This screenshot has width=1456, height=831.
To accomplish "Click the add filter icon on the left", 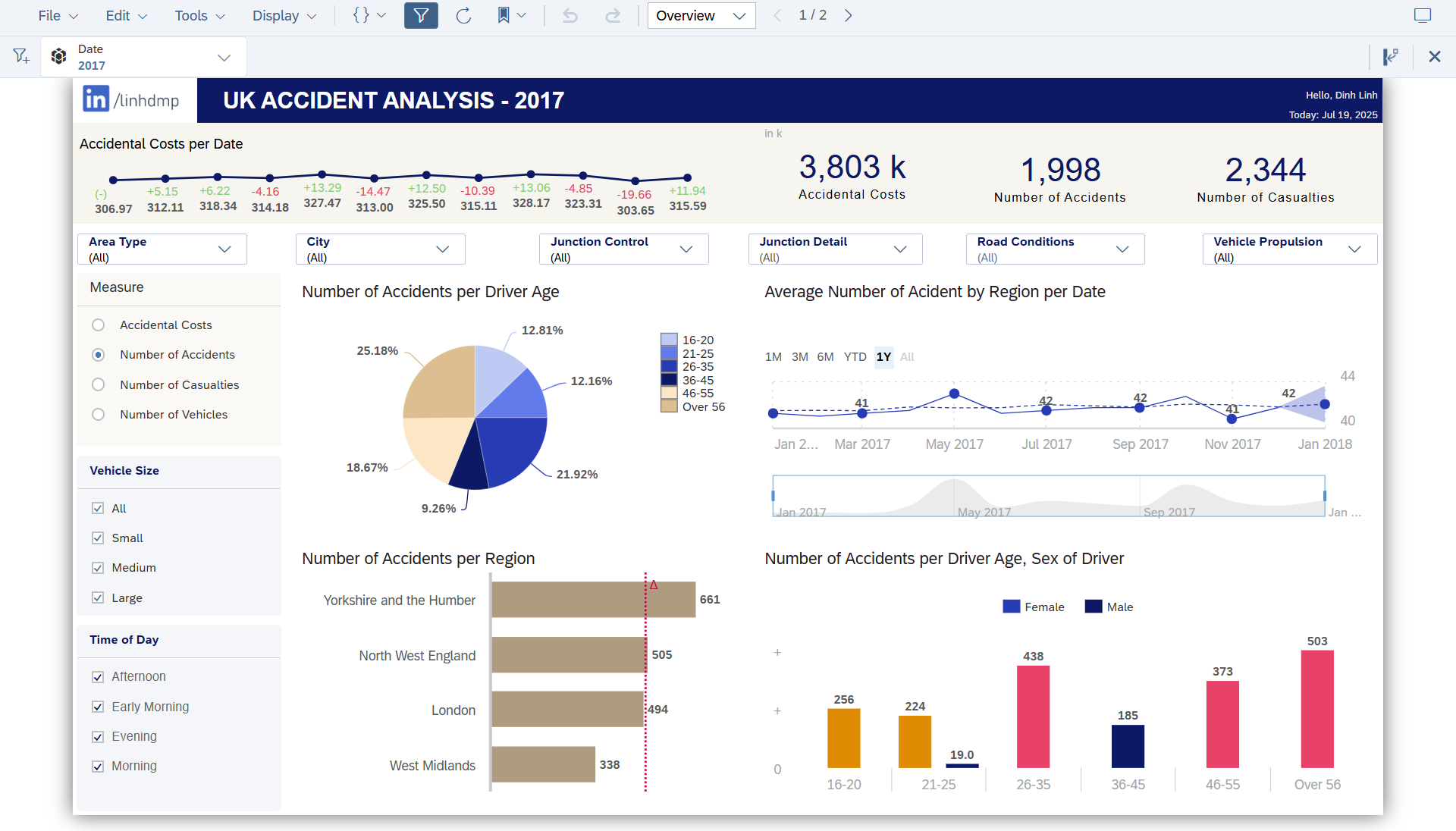I will pyautogui.click(x=20, y=55).
